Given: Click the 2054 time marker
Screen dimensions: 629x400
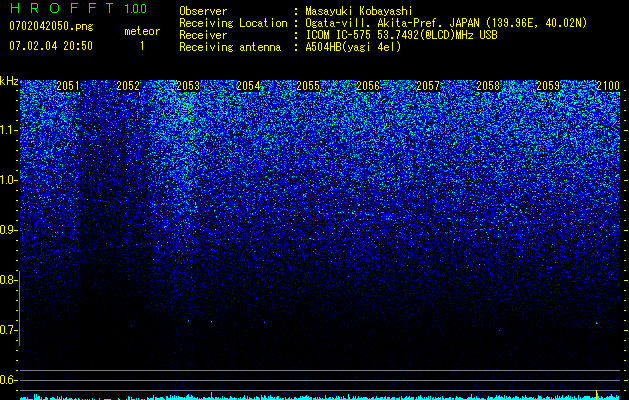Looking at the screenshot, I should pos(248,85).
